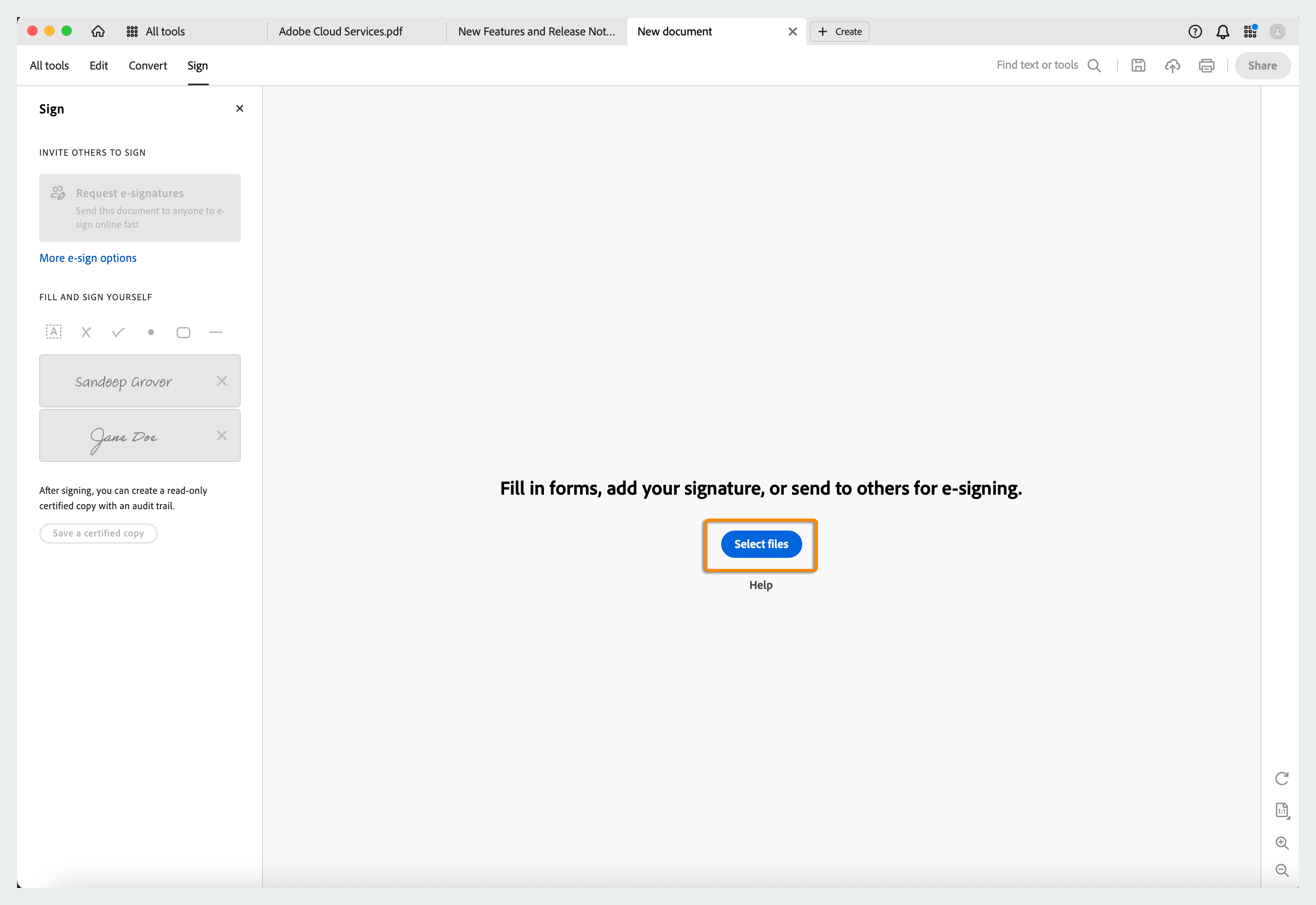1316x905 pixels.
Task: Upload to cloud via cloud arrow icon
Action: (1173, 66)
